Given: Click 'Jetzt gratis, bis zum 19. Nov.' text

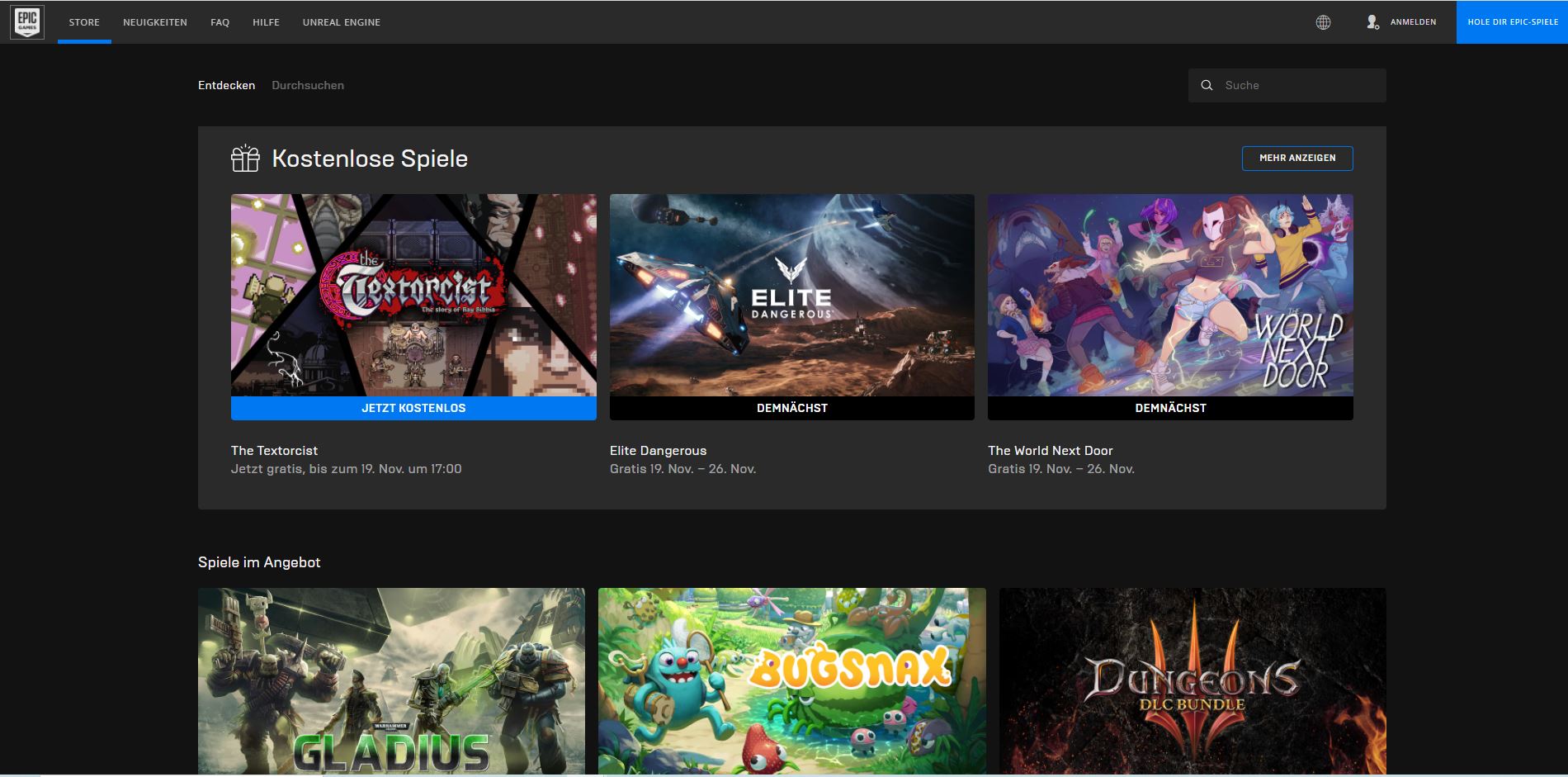Looking at the screenshot, I should (x=347, y=469).
